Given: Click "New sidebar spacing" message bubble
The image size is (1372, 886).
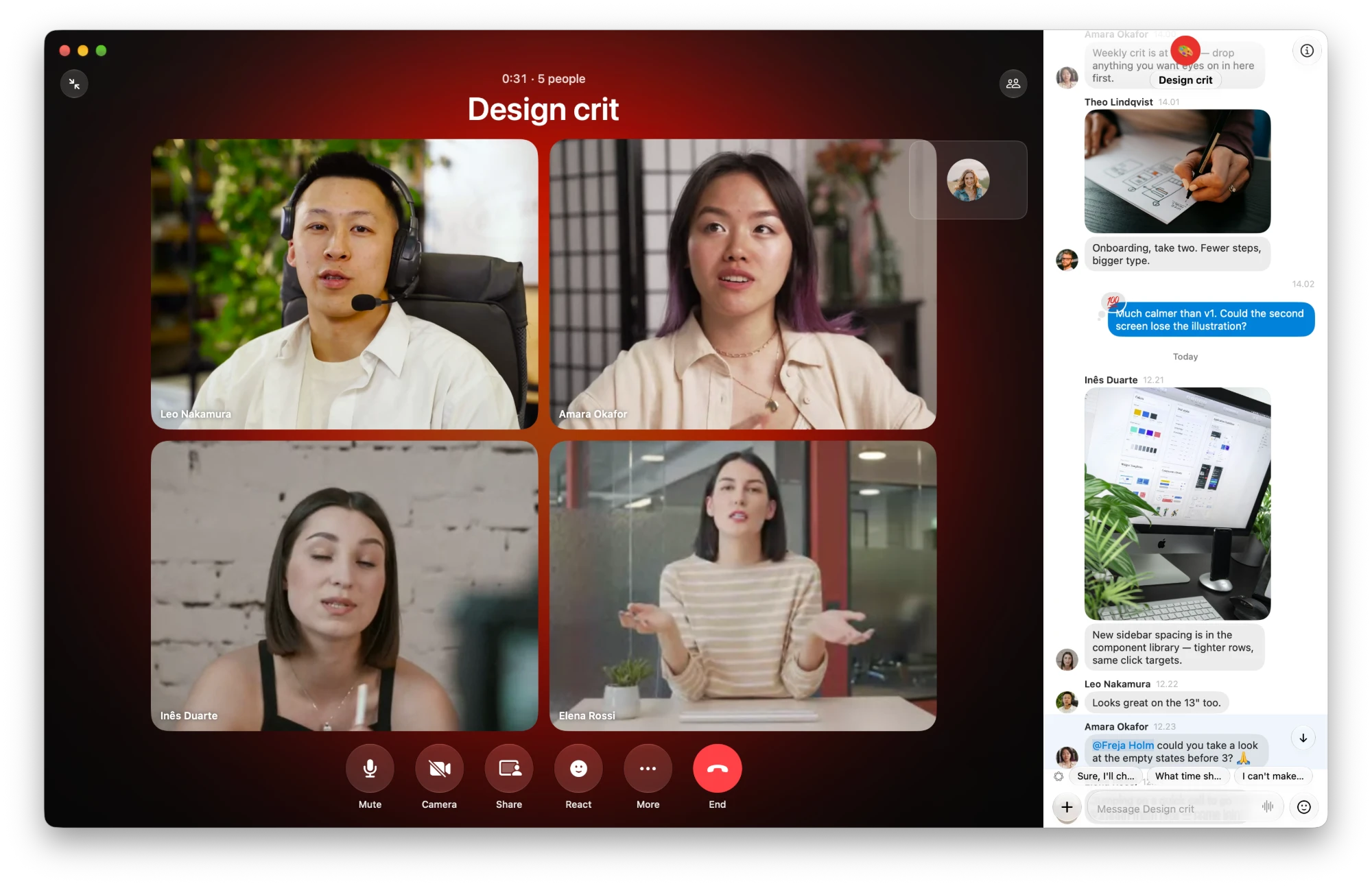Looking at the screenshot, I should [1174, 647].
